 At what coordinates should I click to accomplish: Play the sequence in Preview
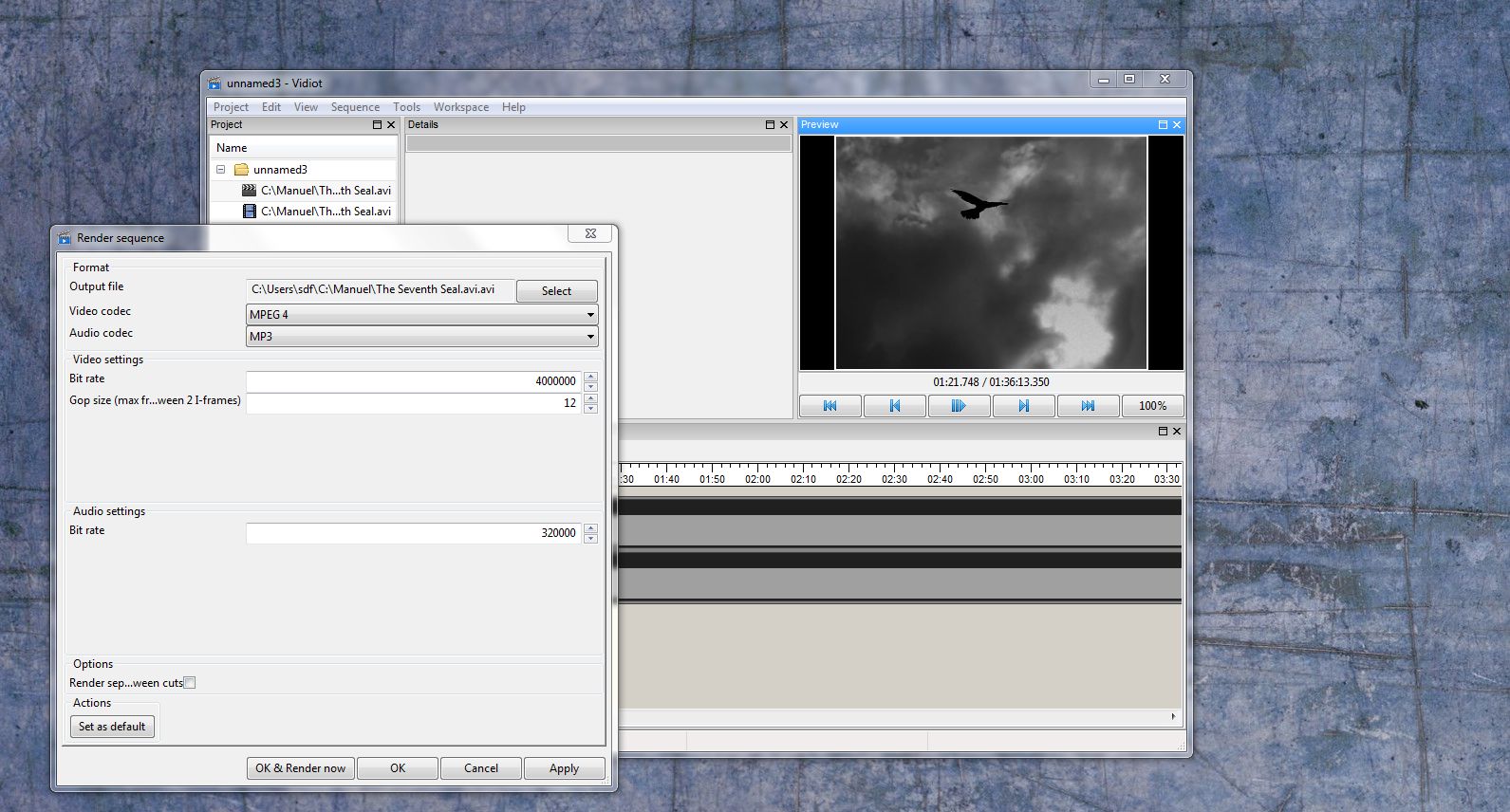click(959, 406)
